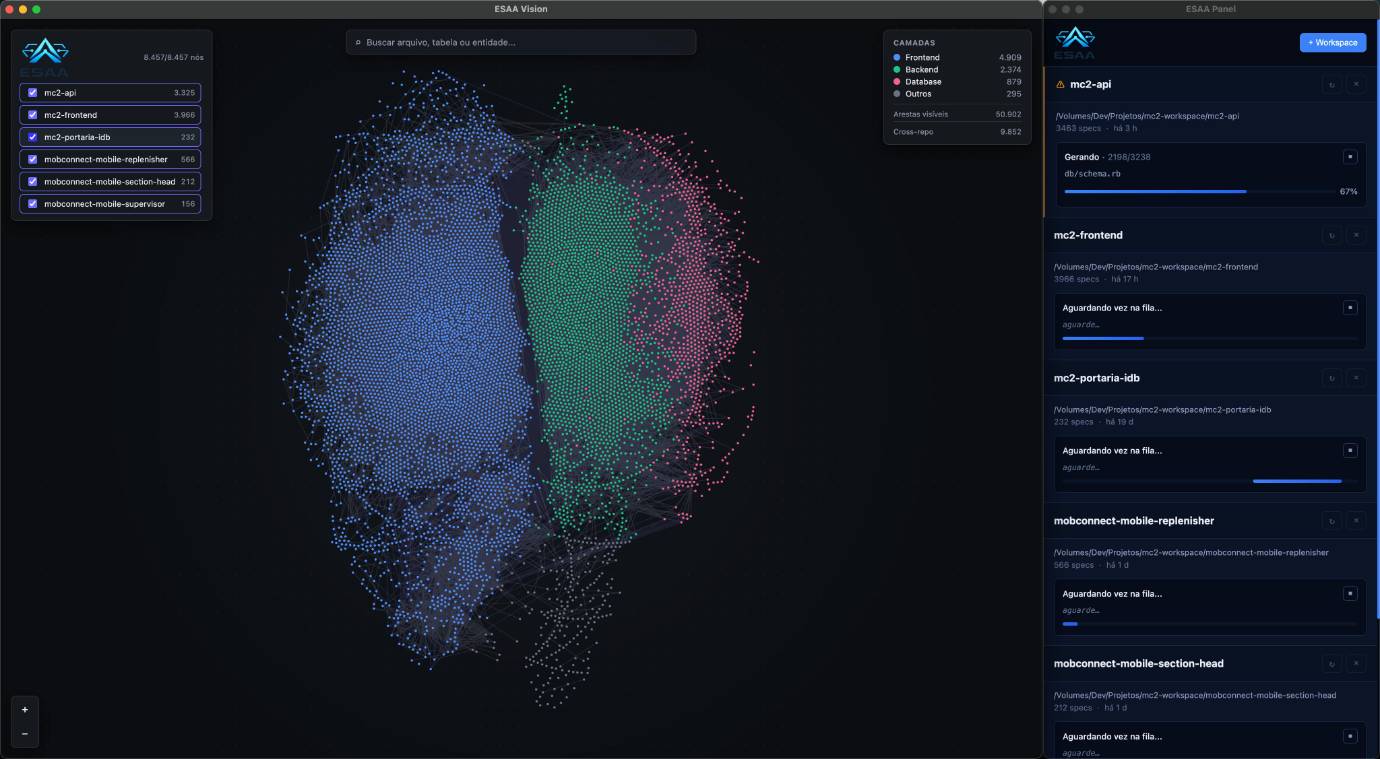Uncheck the mobconnect-mobile-replenisher checkbox

[32, 160]
